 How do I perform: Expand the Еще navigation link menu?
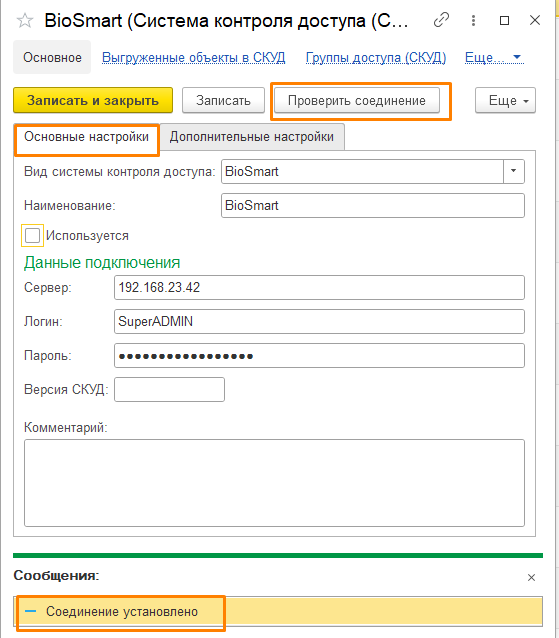(x=493, y=57)
